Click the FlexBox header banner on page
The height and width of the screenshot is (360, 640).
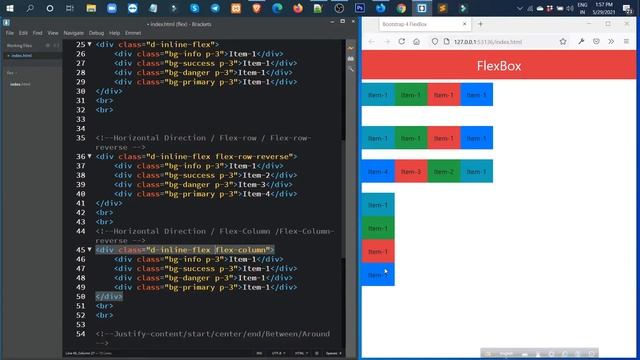499,65
